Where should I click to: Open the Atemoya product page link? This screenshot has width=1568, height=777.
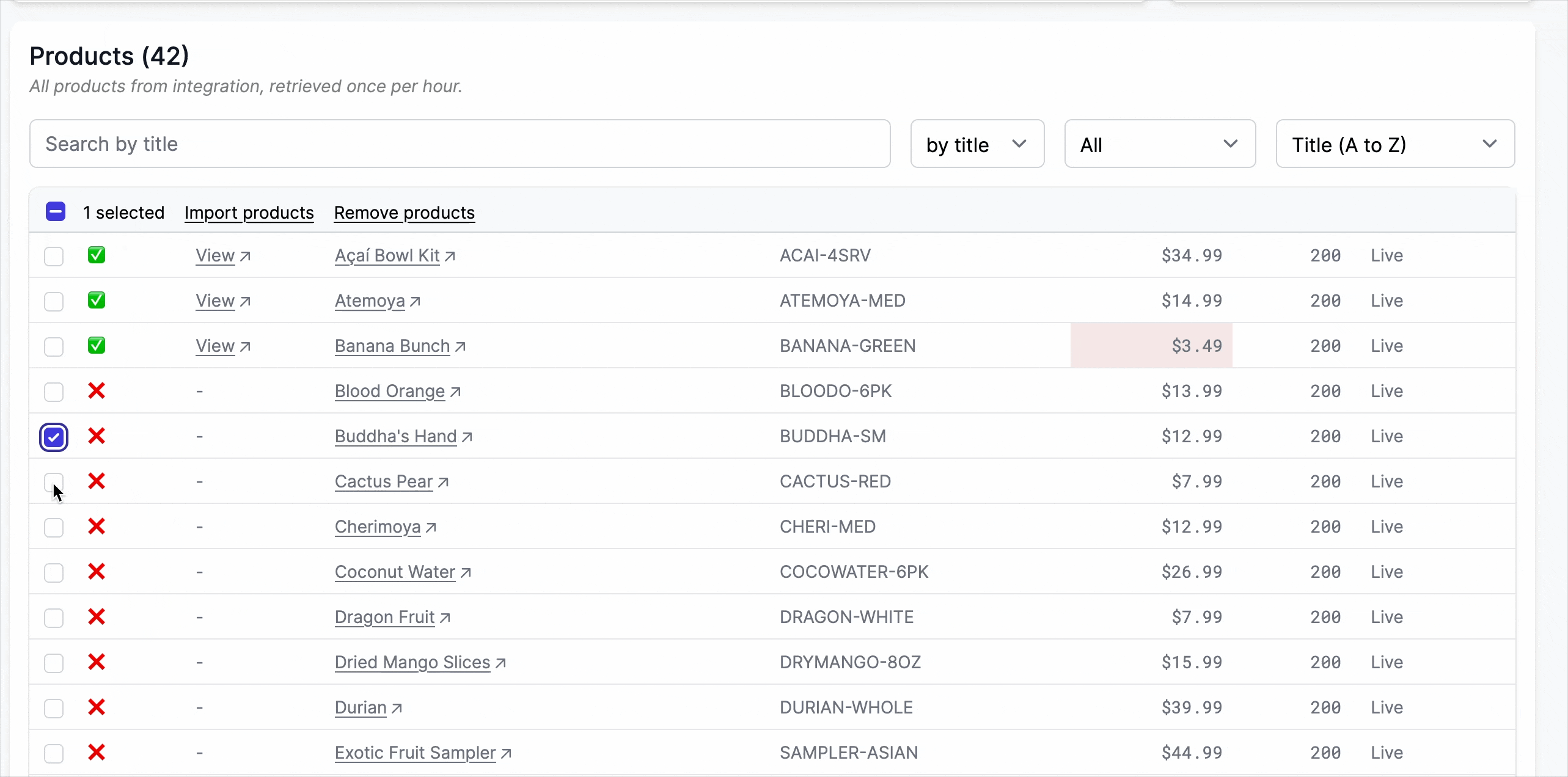(x=369, y=300)
